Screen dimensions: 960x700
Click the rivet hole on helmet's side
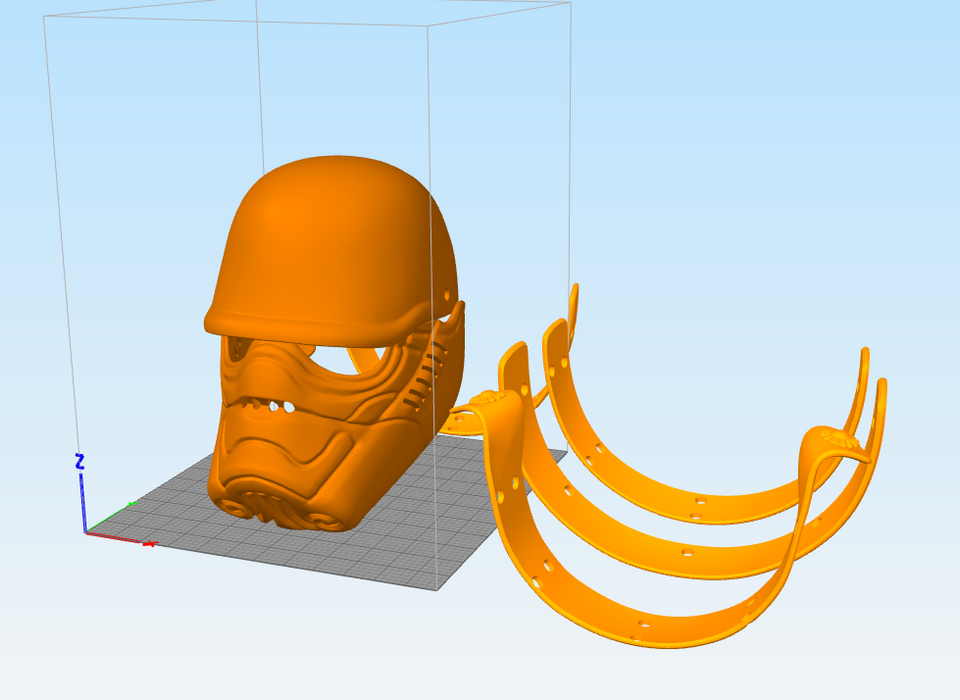(444, 294)
